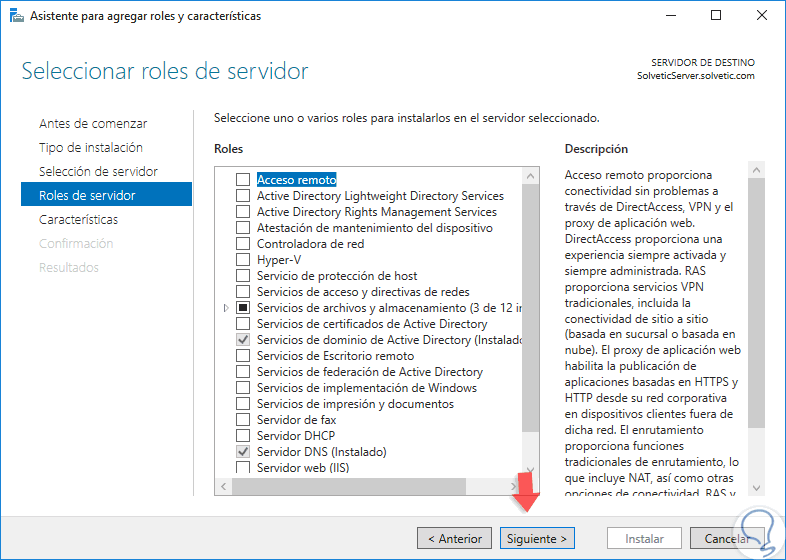The width and height of the screenshot is (786, 560).
Task: Check the Acceso remoto role checkbox
Action: [243, 179]
